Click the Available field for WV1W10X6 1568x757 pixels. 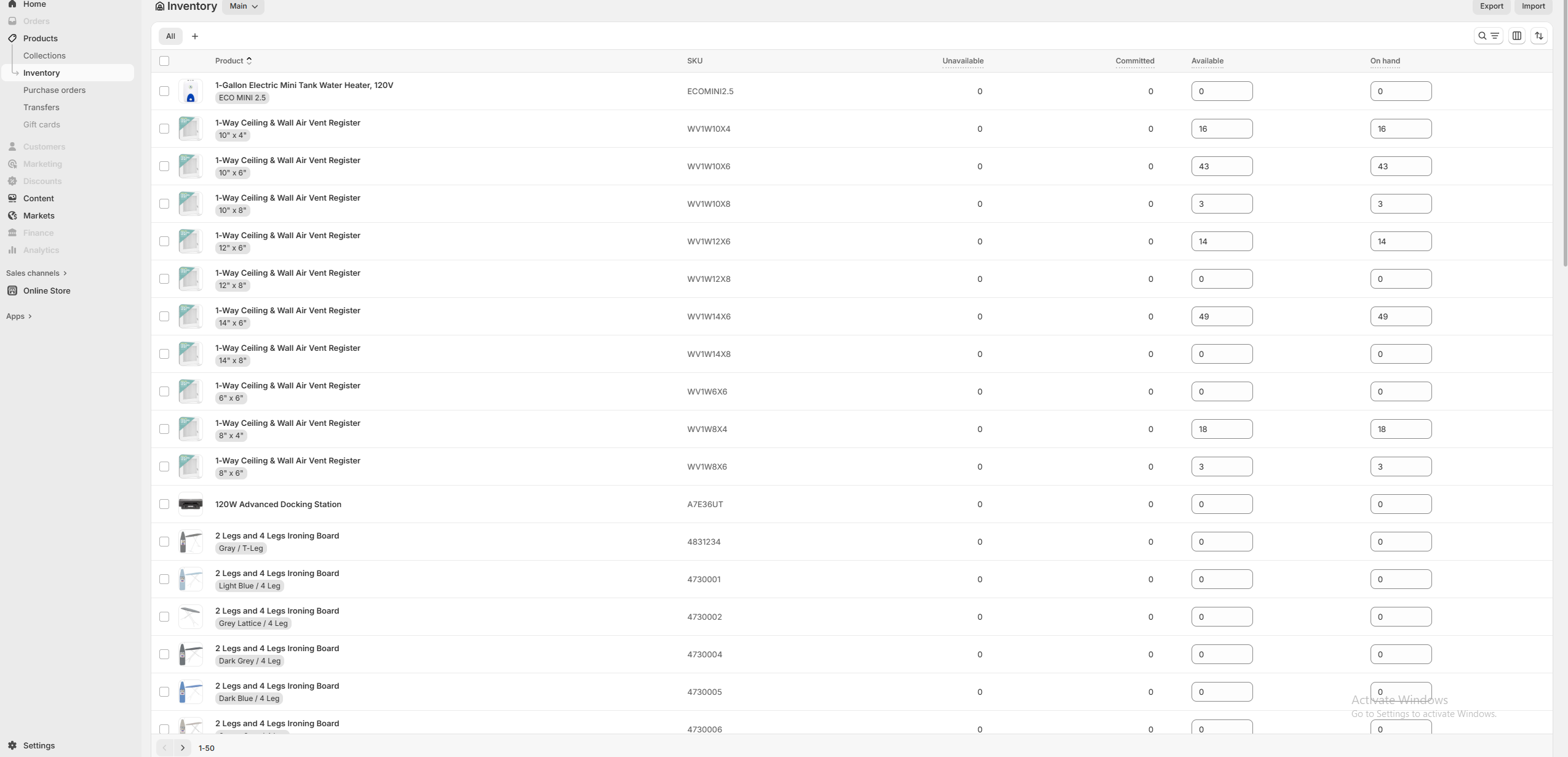pos(1222,166)
